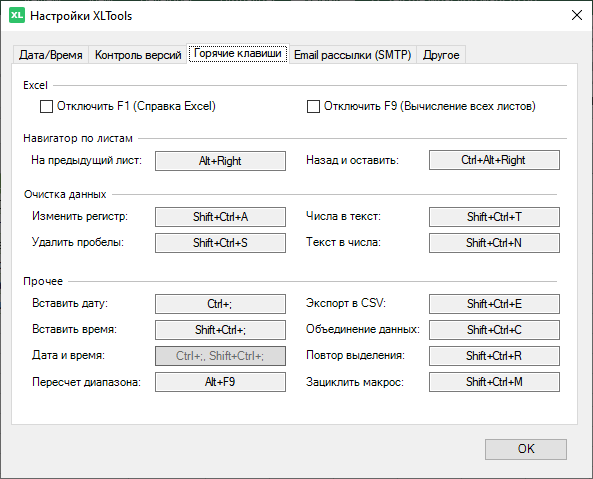
Task: Click the Навигатор по листам section heading
Action: 78,138
